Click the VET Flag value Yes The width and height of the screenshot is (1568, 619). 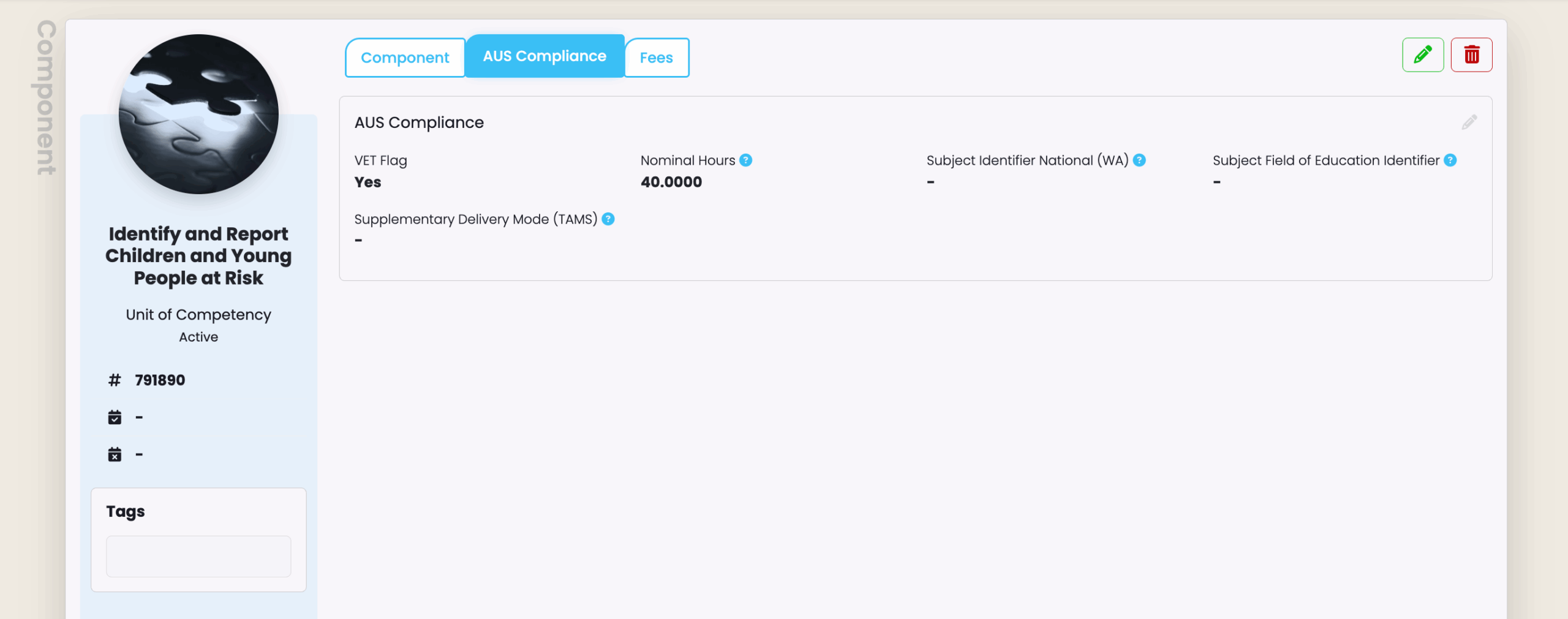coord(367,182)
